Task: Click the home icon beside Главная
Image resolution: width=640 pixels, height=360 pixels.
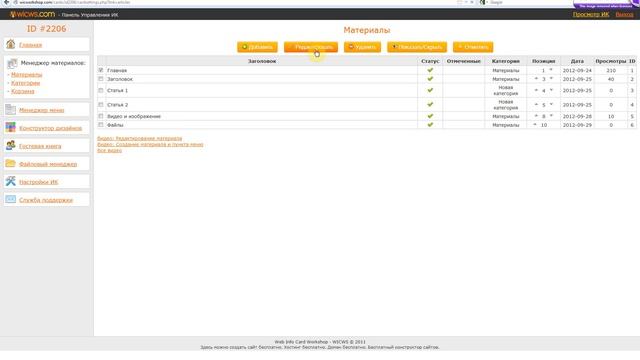Action: 11,44
